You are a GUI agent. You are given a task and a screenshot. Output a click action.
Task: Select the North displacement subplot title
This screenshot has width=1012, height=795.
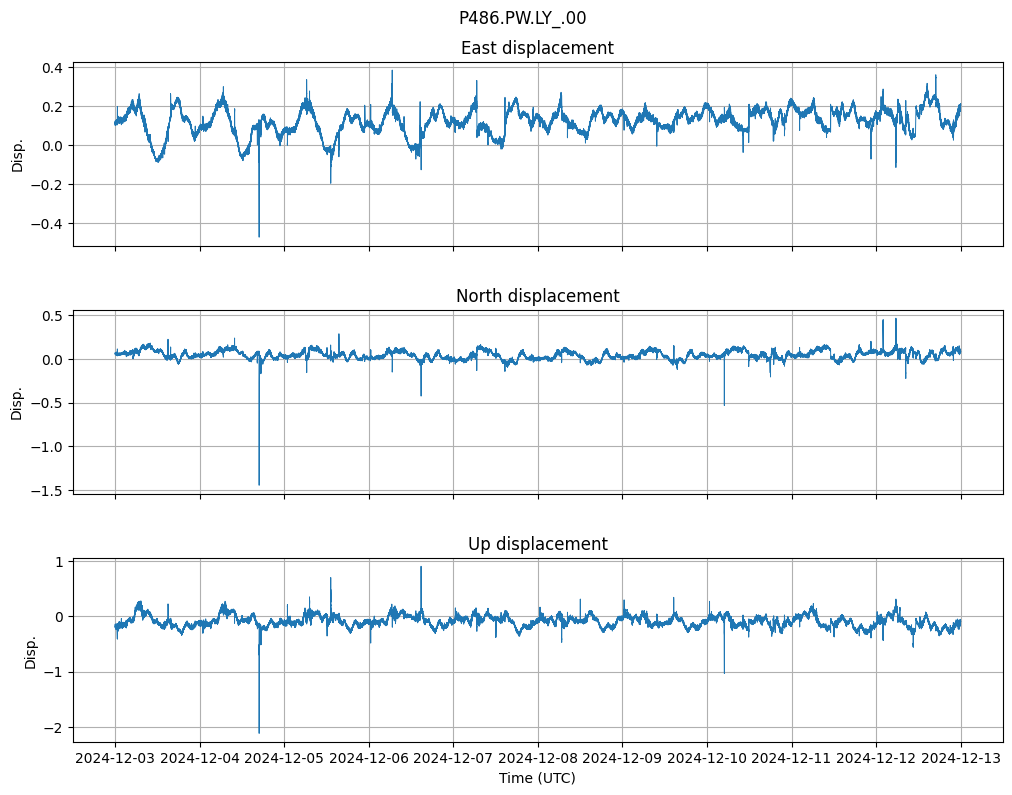537,296
